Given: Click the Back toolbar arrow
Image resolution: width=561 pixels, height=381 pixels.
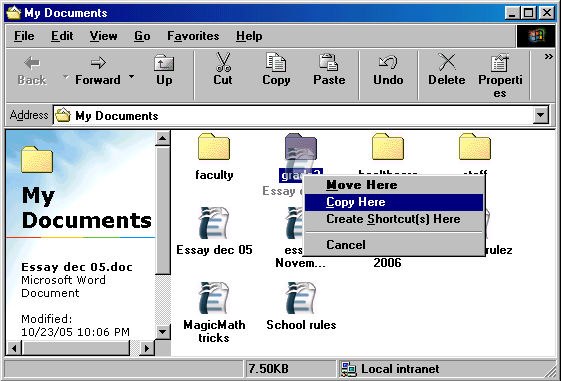Looking at the screenshot, I should click(x=32, y=63).
